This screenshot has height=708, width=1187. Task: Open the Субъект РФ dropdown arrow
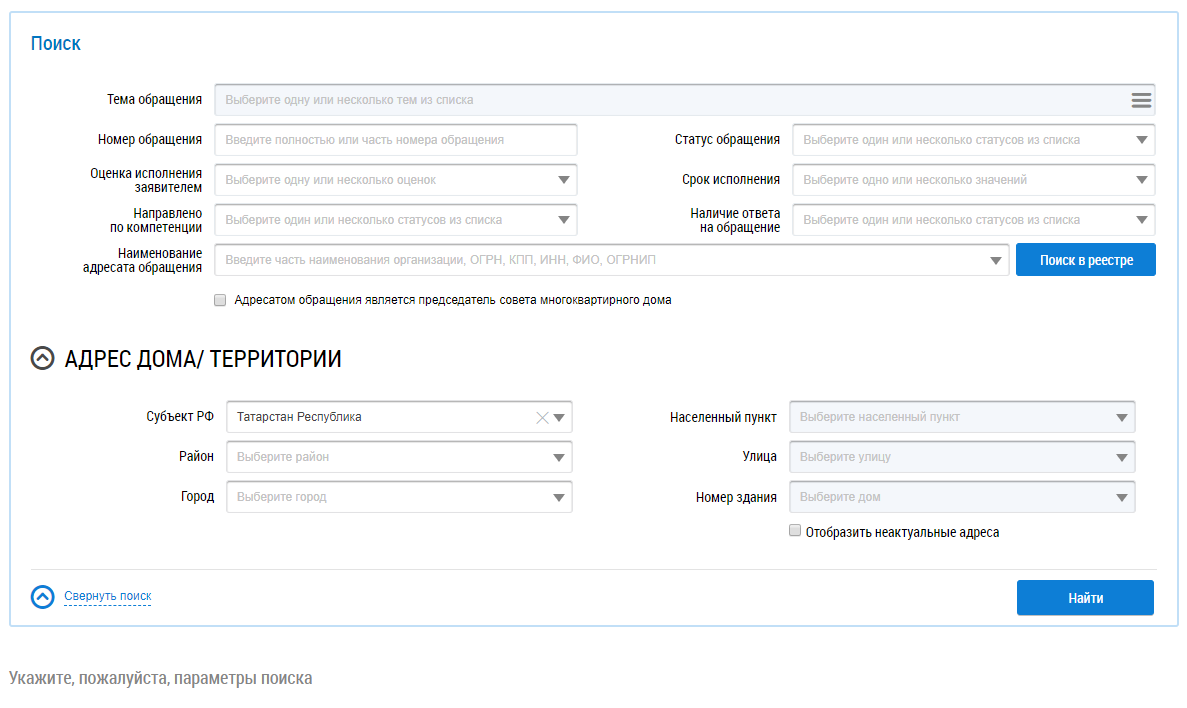pyautogui.click(x=559, y=418)
